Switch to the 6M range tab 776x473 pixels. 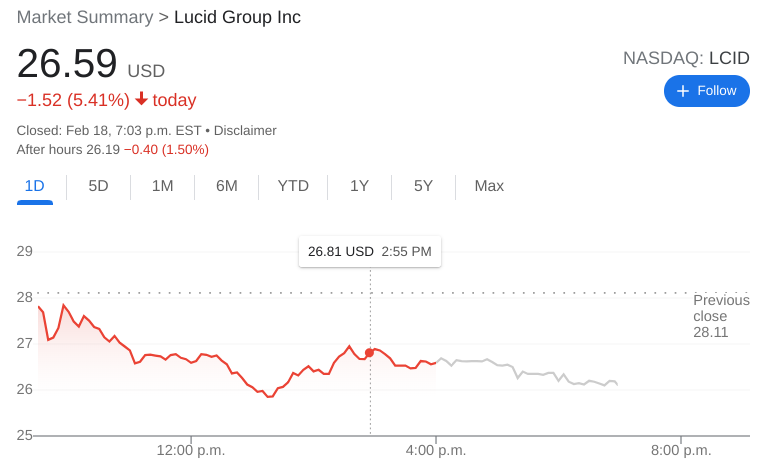[227, 186]
